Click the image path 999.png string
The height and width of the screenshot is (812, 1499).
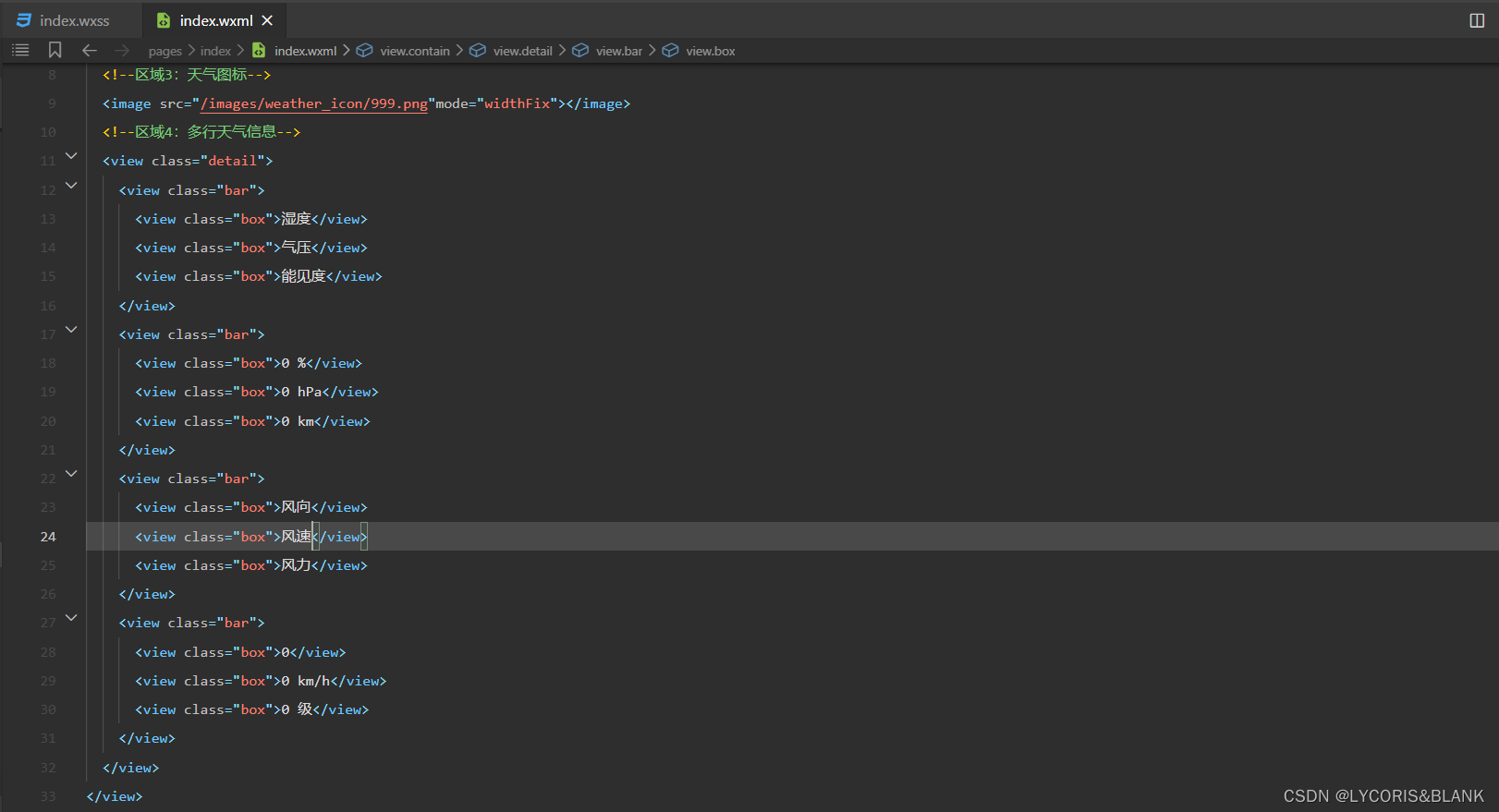pyautogui.click(x=314, y=103)
